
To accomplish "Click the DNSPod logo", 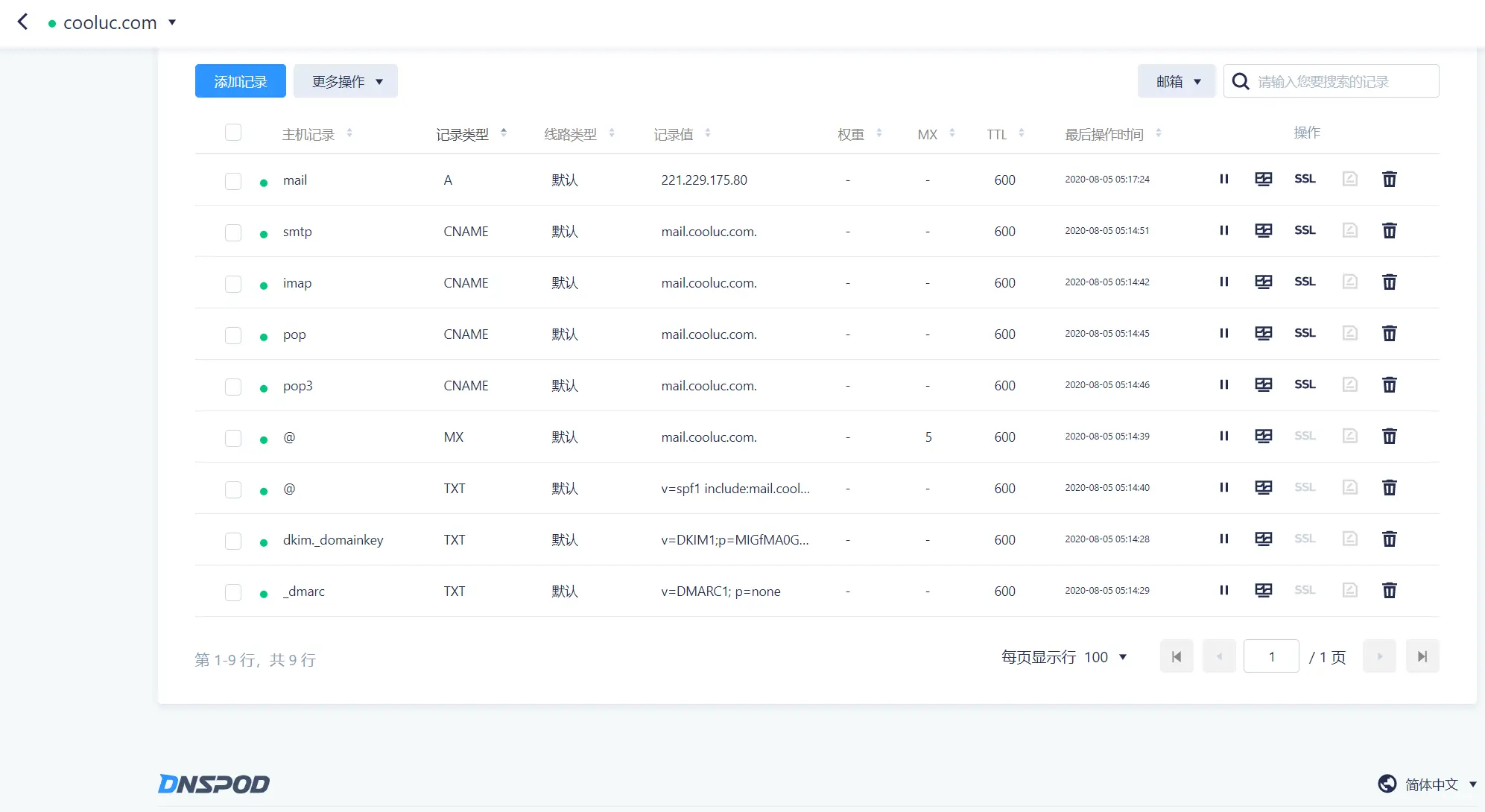I will point(214,784).
